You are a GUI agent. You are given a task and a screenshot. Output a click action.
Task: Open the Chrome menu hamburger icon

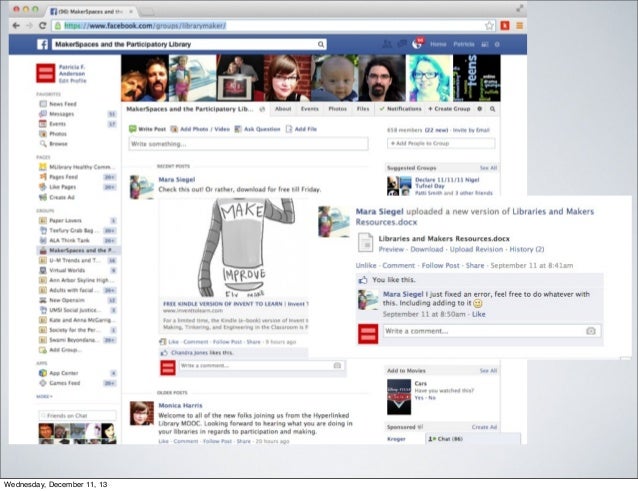520,26
